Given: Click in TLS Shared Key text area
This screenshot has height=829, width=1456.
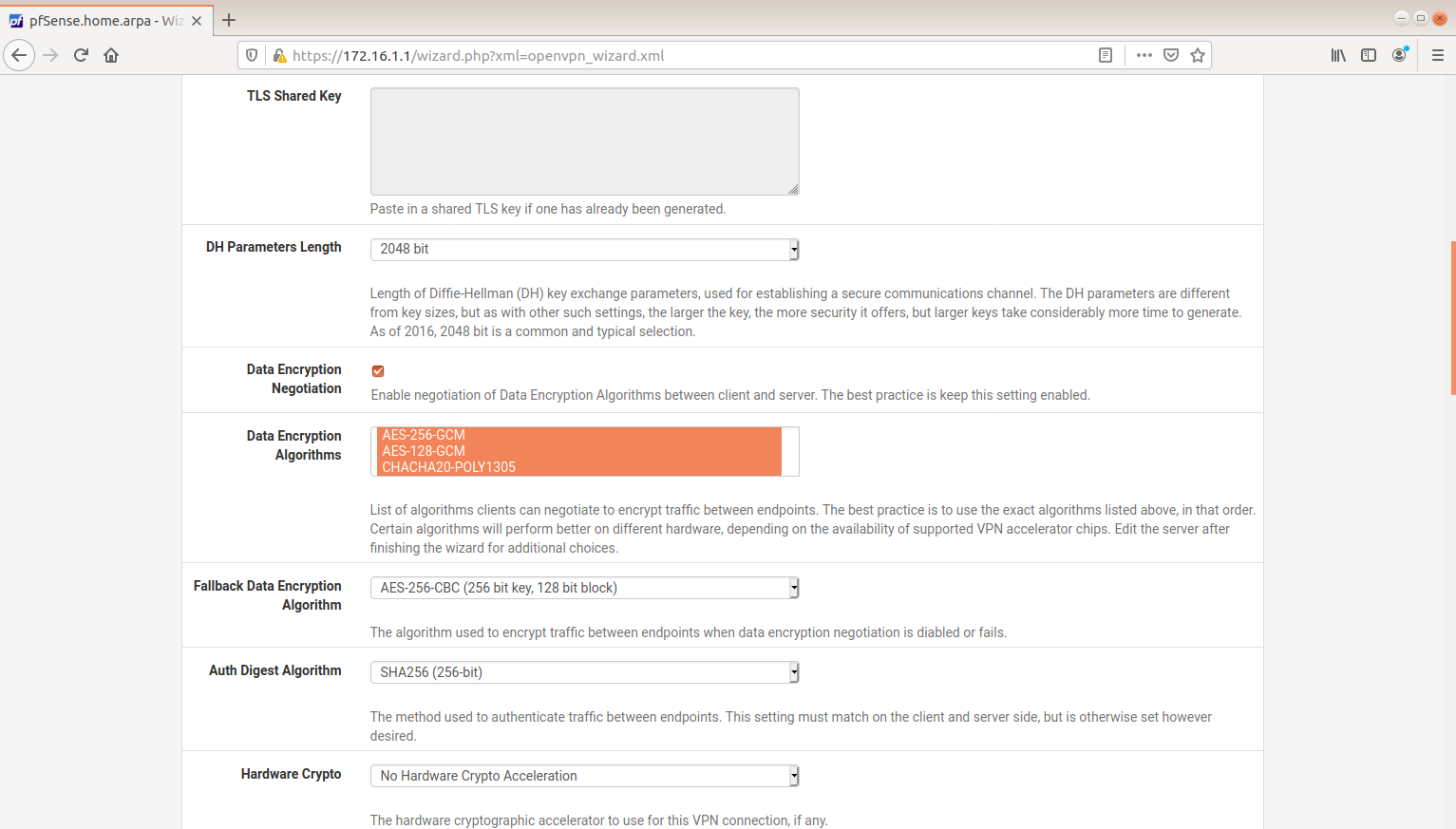Looking at the screenshot, I should pos(584,141).
